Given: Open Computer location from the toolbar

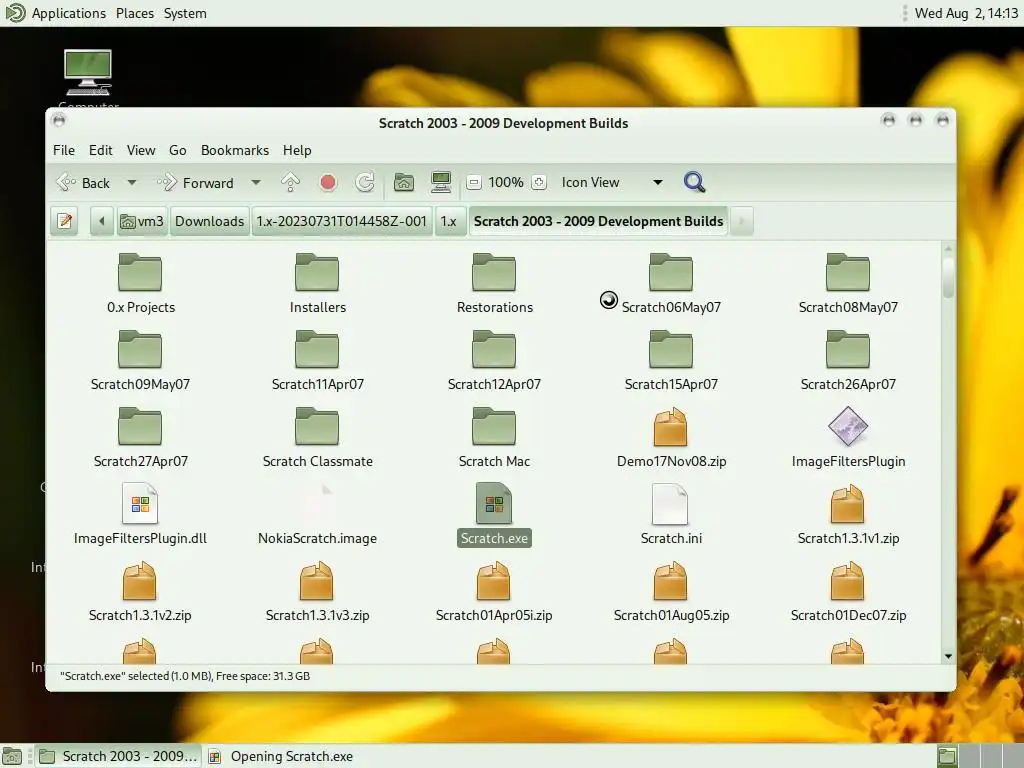Looking at the screenshot, I should [x=441, y=182].
